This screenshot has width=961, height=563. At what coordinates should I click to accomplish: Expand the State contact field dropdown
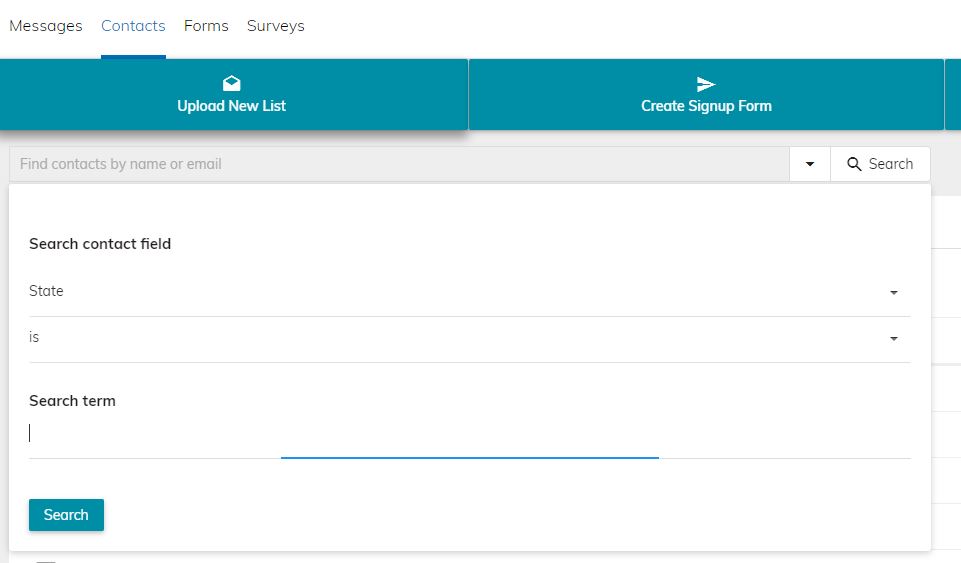click(469, 292)
